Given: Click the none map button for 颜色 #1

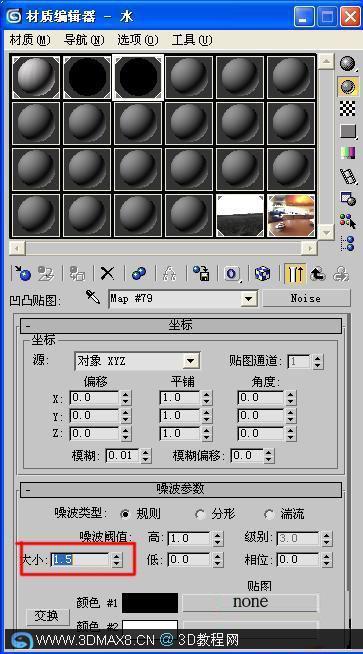Looking at the screenshot, I should pos(250,602).
